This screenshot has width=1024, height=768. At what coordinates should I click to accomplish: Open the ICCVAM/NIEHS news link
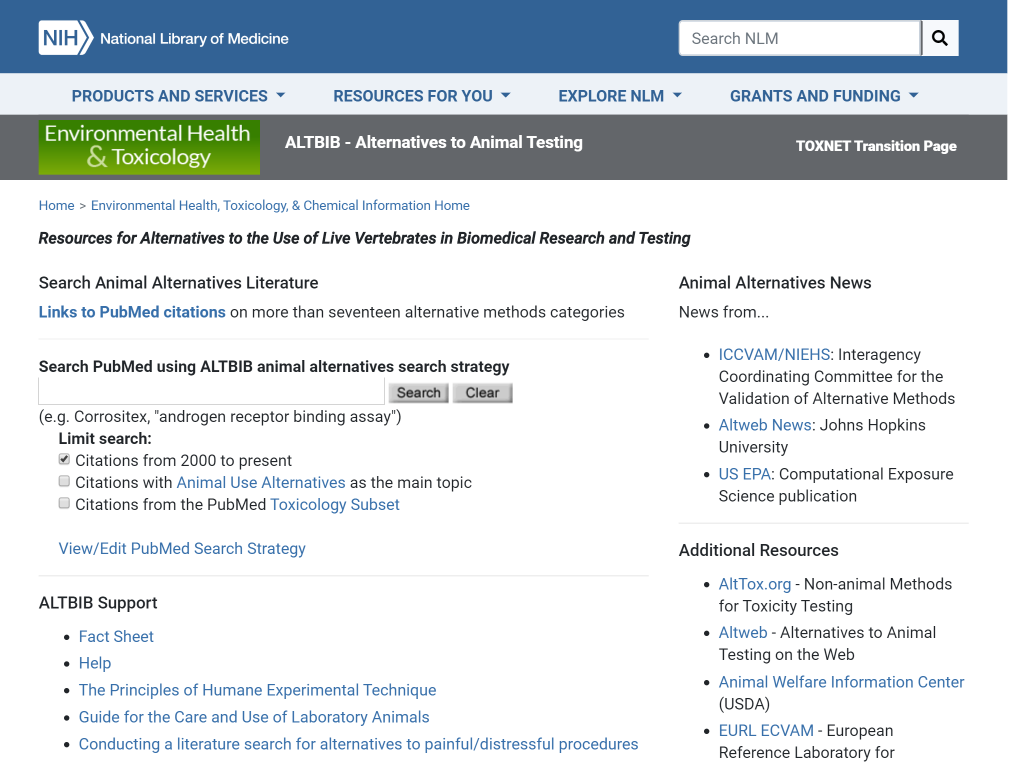point(775,355)
